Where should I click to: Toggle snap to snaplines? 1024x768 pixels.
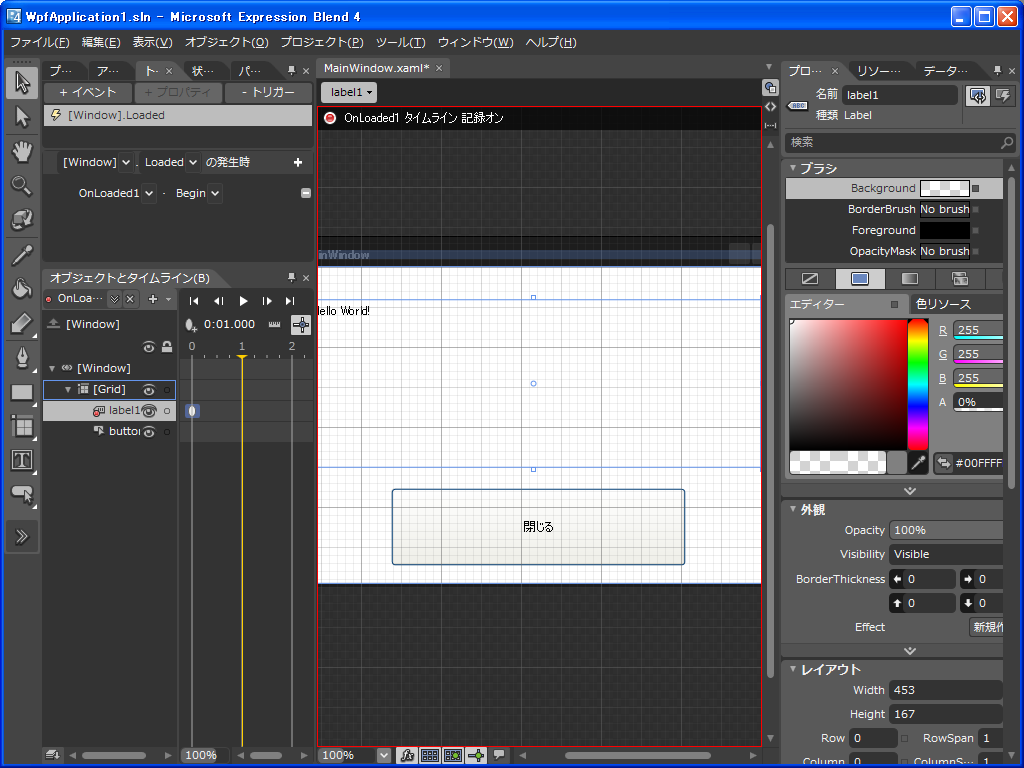476,756
